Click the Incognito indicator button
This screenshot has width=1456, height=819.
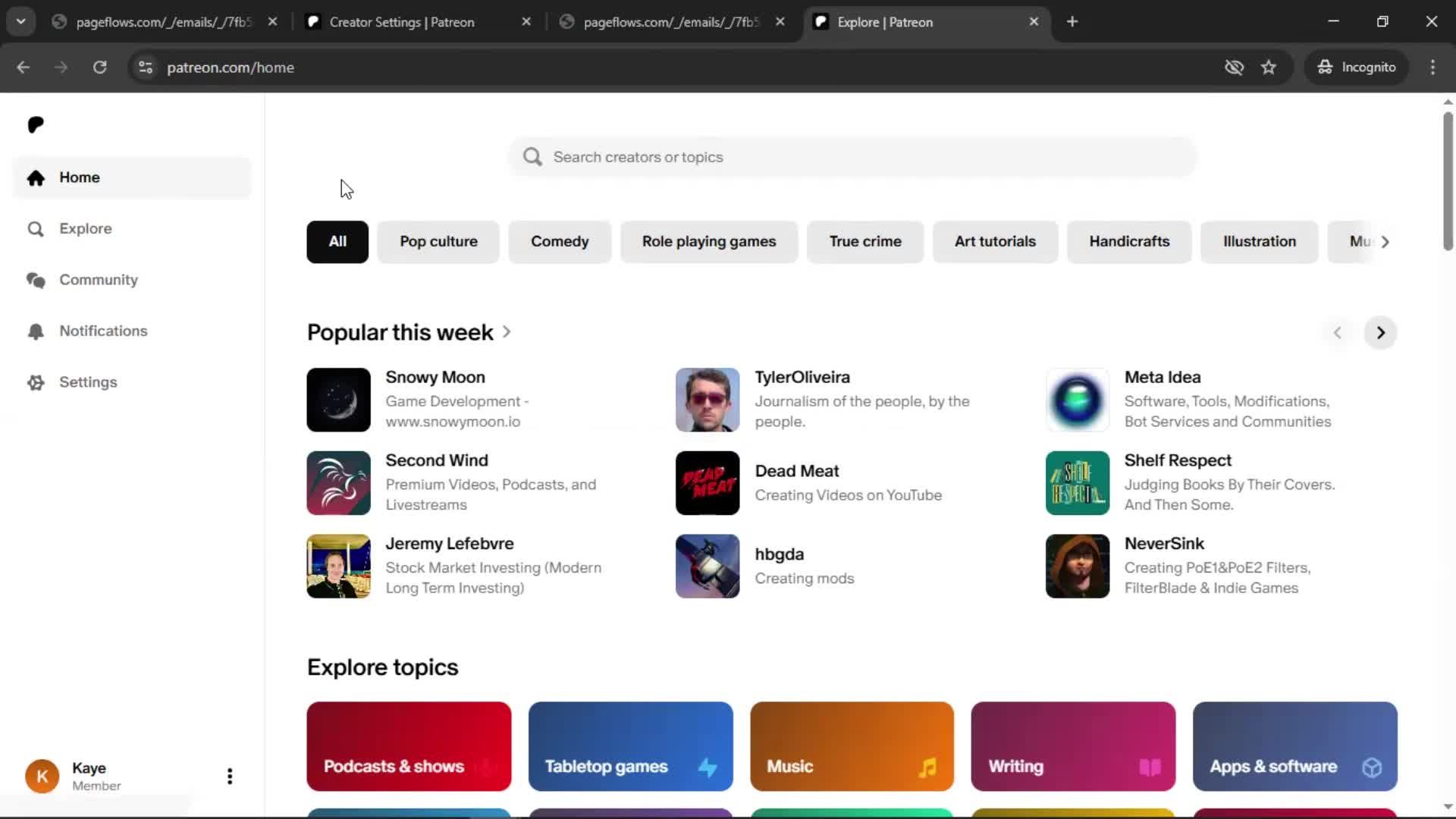point(1356,67)
